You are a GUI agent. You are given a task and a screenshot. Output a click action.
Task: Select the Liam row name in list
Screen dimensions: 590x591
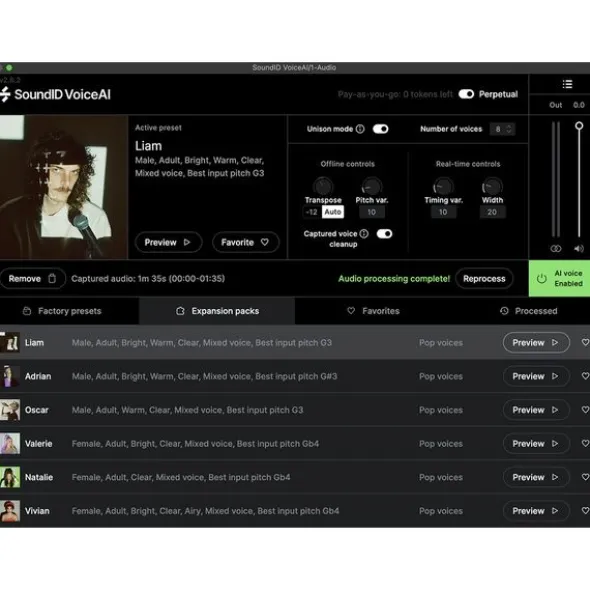(x=34, y=343)
